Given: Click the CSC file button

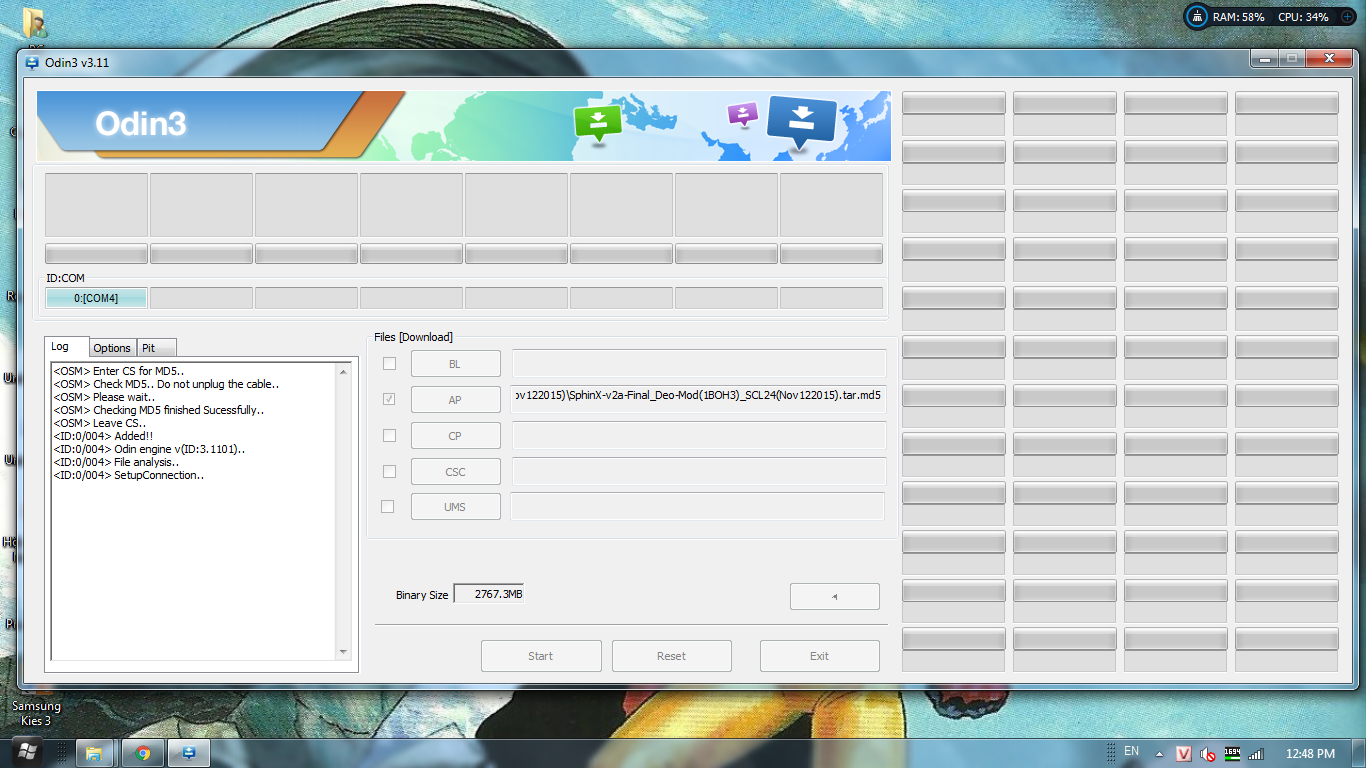Looking at the screenshot, I should point(455,471).
